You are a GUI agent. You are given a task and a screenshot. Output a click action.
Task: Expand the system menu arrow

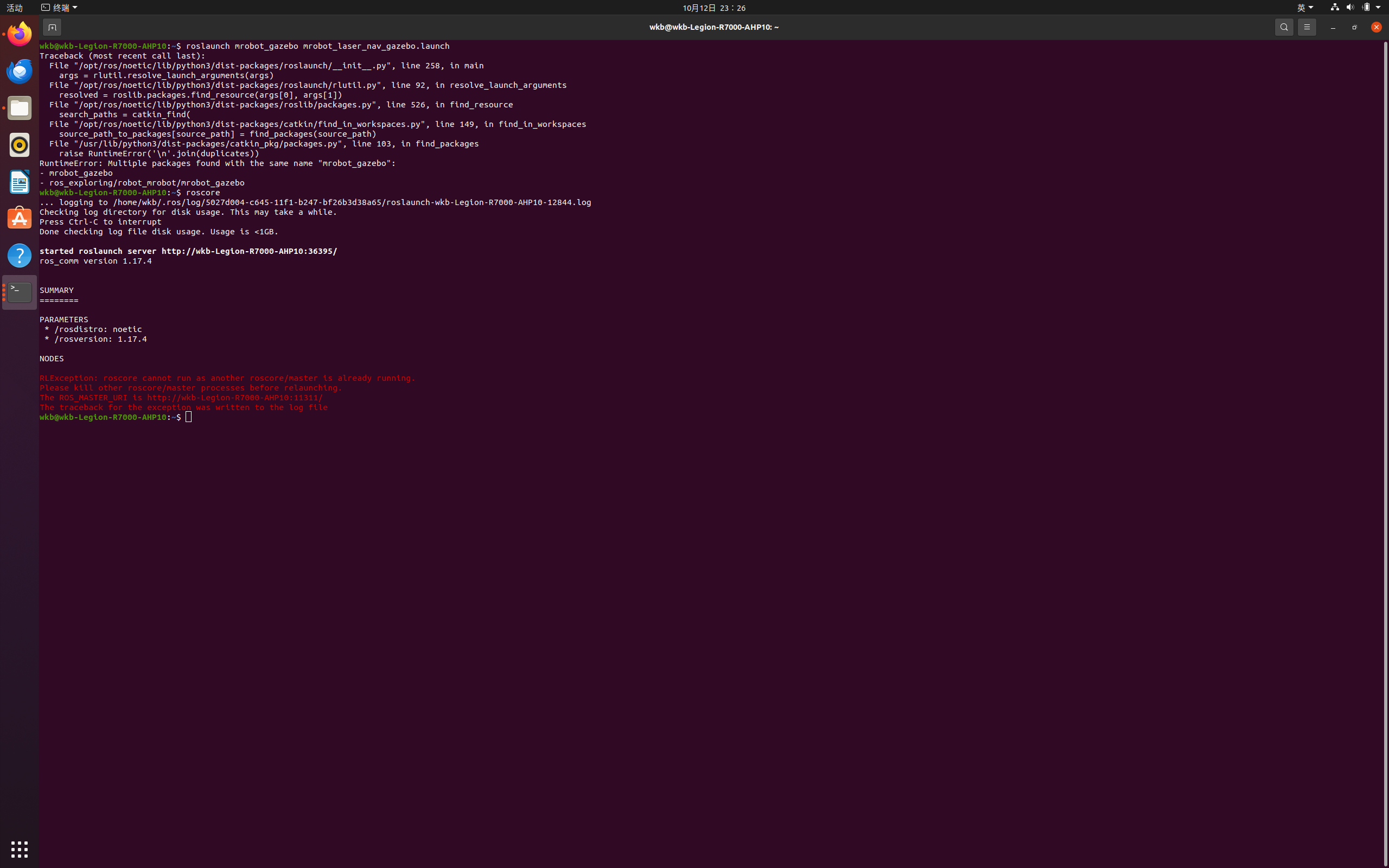click(1378, 8)
